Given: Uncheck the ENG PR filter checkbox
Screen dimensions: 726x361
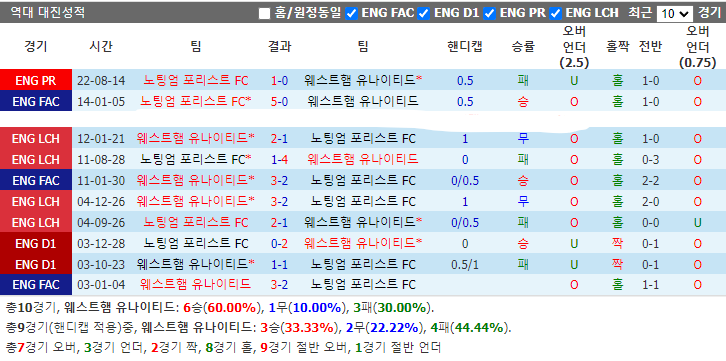Looking at the screenshot, I should tap(490, 13).
